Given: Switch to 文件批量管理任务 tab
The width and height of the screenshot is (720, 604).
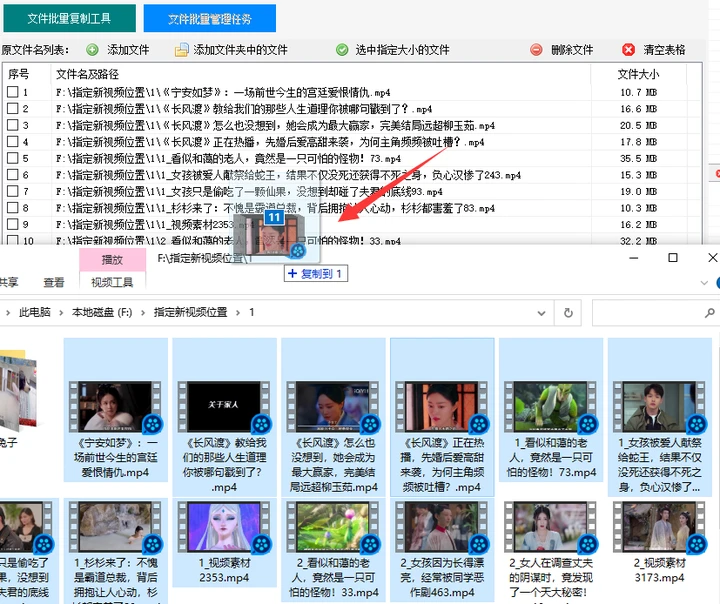Looking at the screenshot, I should 210,18.
